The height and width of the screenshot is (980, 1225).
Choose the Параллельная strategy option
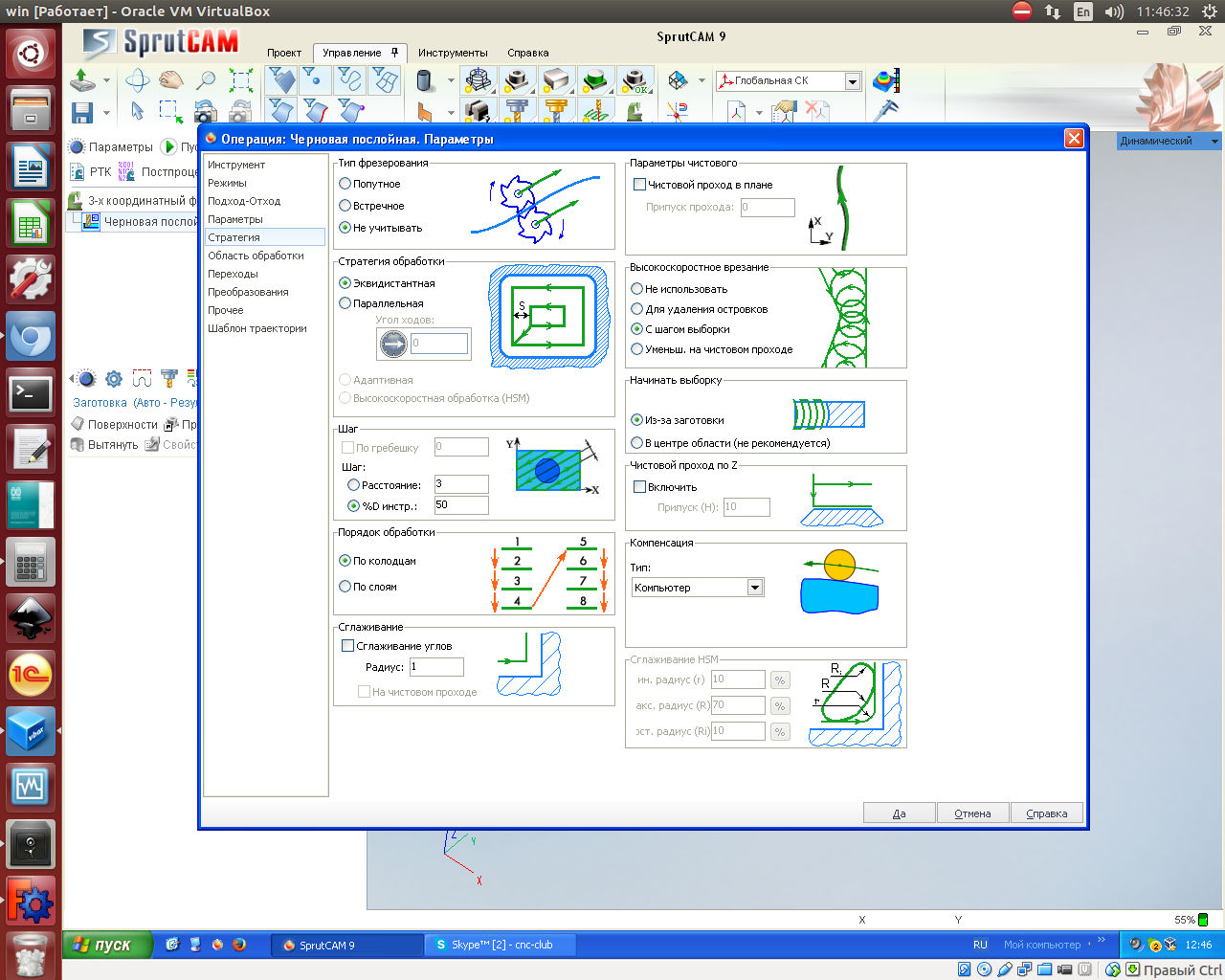(x=345, y=303)
